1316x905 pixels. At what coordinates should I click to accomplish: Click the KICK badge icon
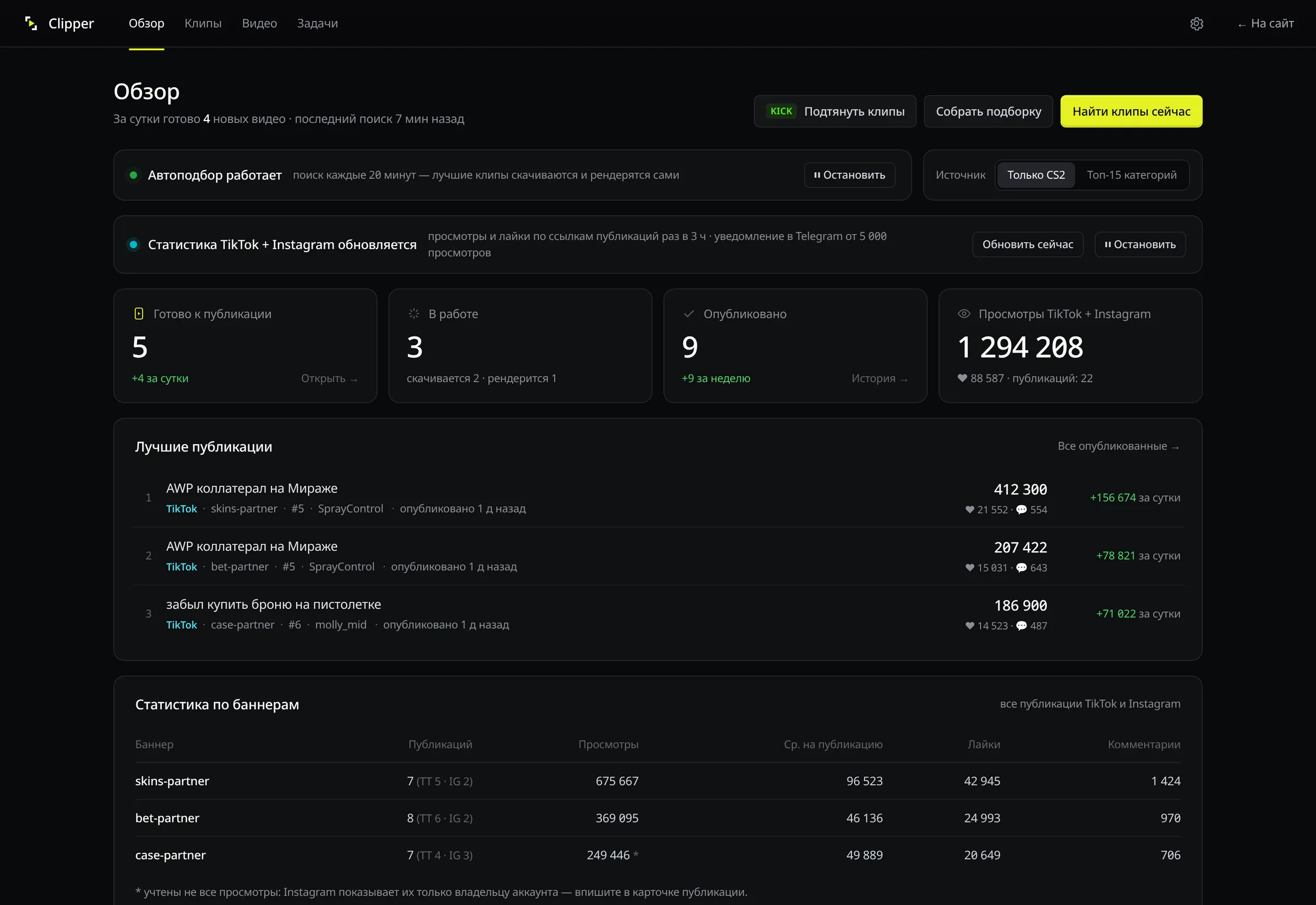[781, 111]
